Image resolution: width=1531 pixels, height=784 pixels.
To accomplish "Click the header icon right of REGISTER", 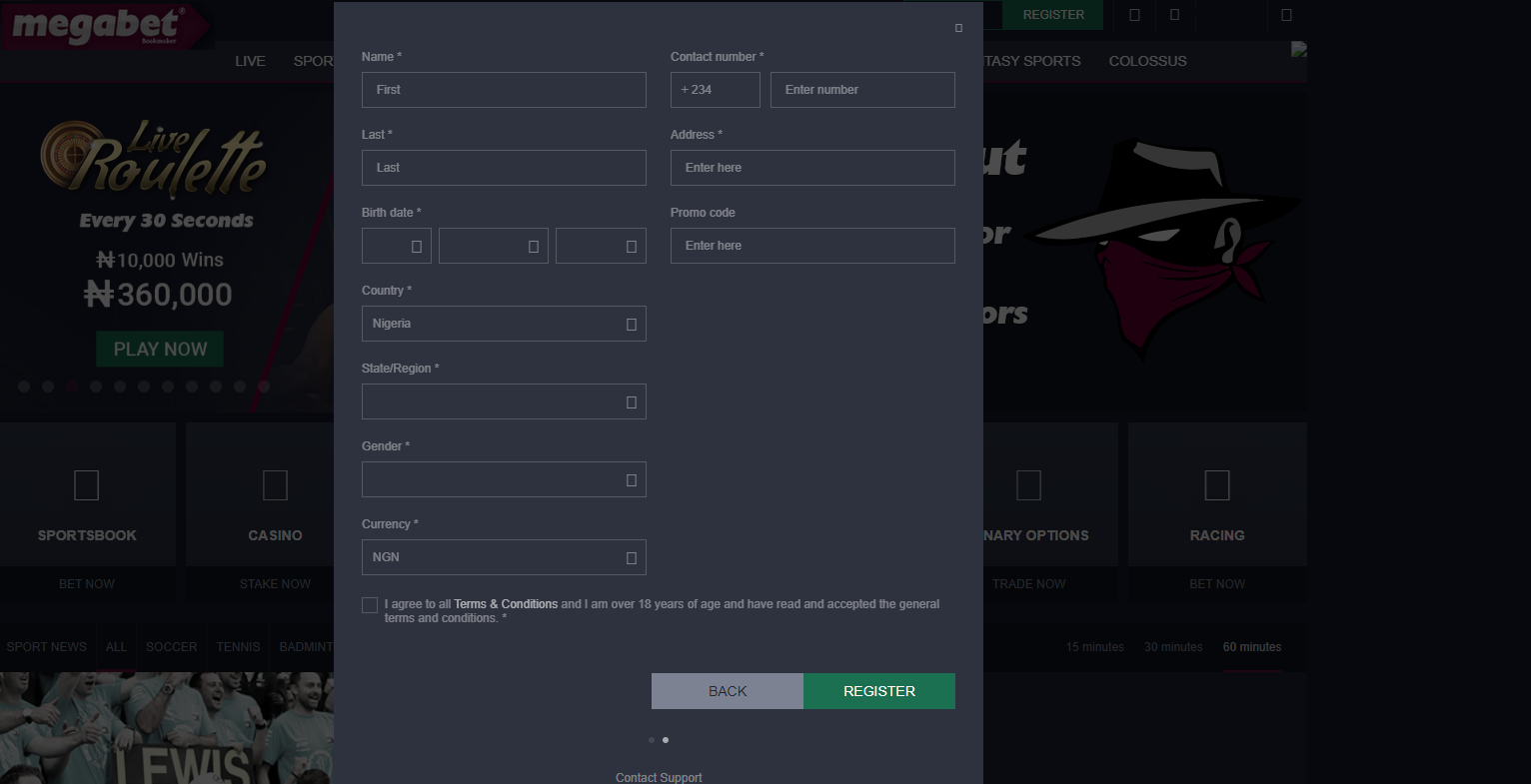I will (x=1133, y=15).
